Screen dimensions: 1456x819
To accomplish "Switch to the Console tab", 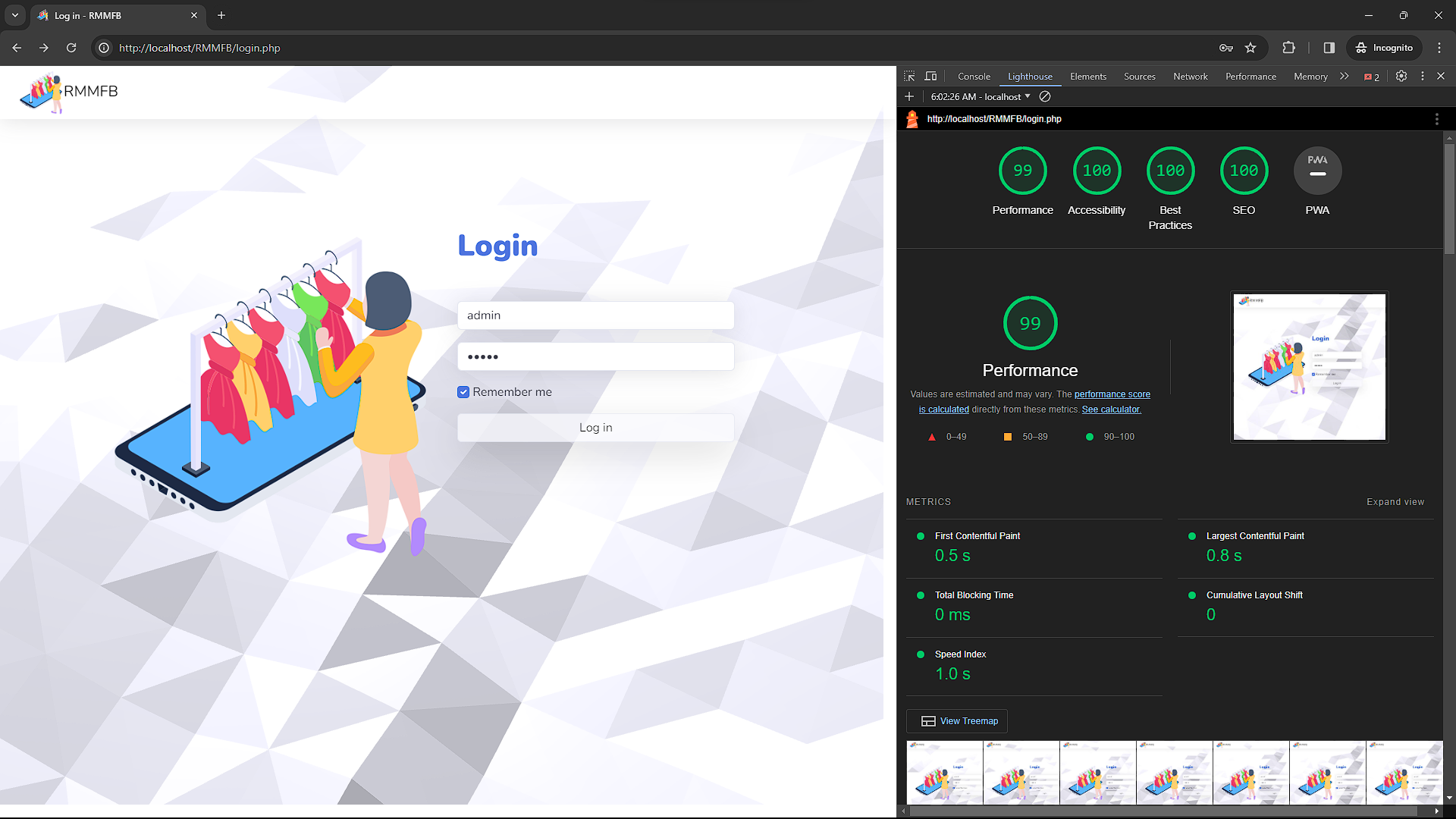I will (974, 77).
